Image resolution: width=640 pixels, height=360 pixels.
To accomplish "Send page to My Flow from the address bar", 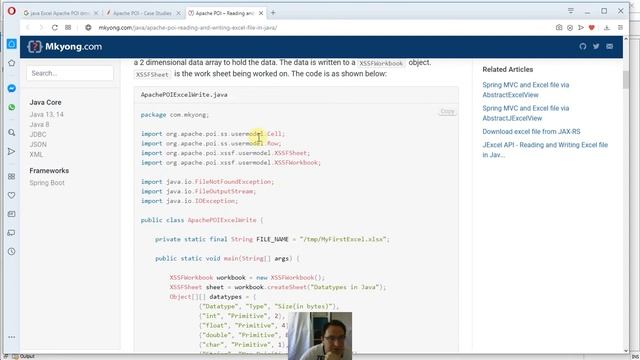I will pos(581,27).
